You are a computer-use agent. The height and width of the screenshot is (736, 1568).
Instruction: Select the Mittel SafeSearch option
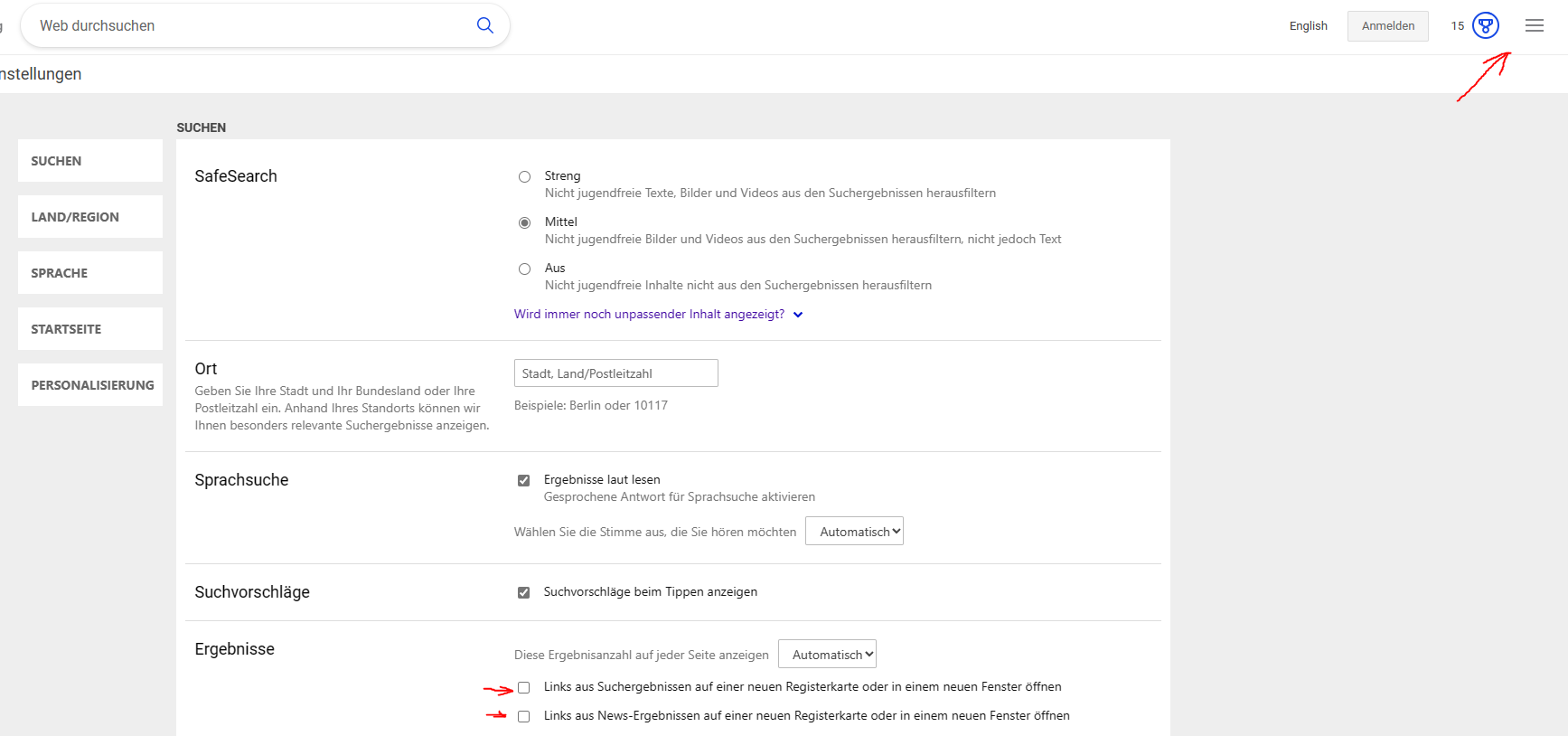524,222
